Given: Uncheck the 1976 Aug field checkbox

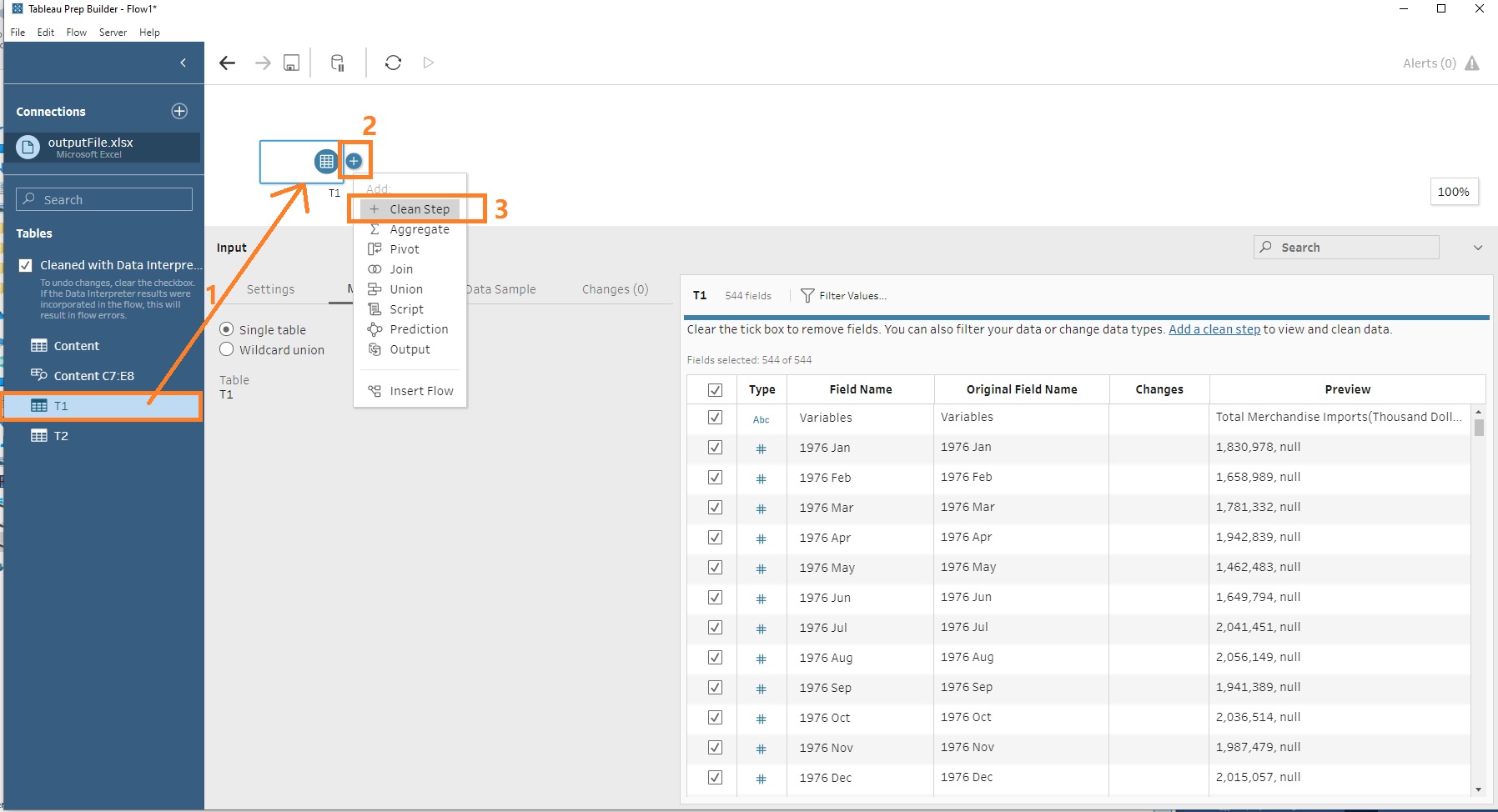Looking at the screenshot, I should (715, 657).
